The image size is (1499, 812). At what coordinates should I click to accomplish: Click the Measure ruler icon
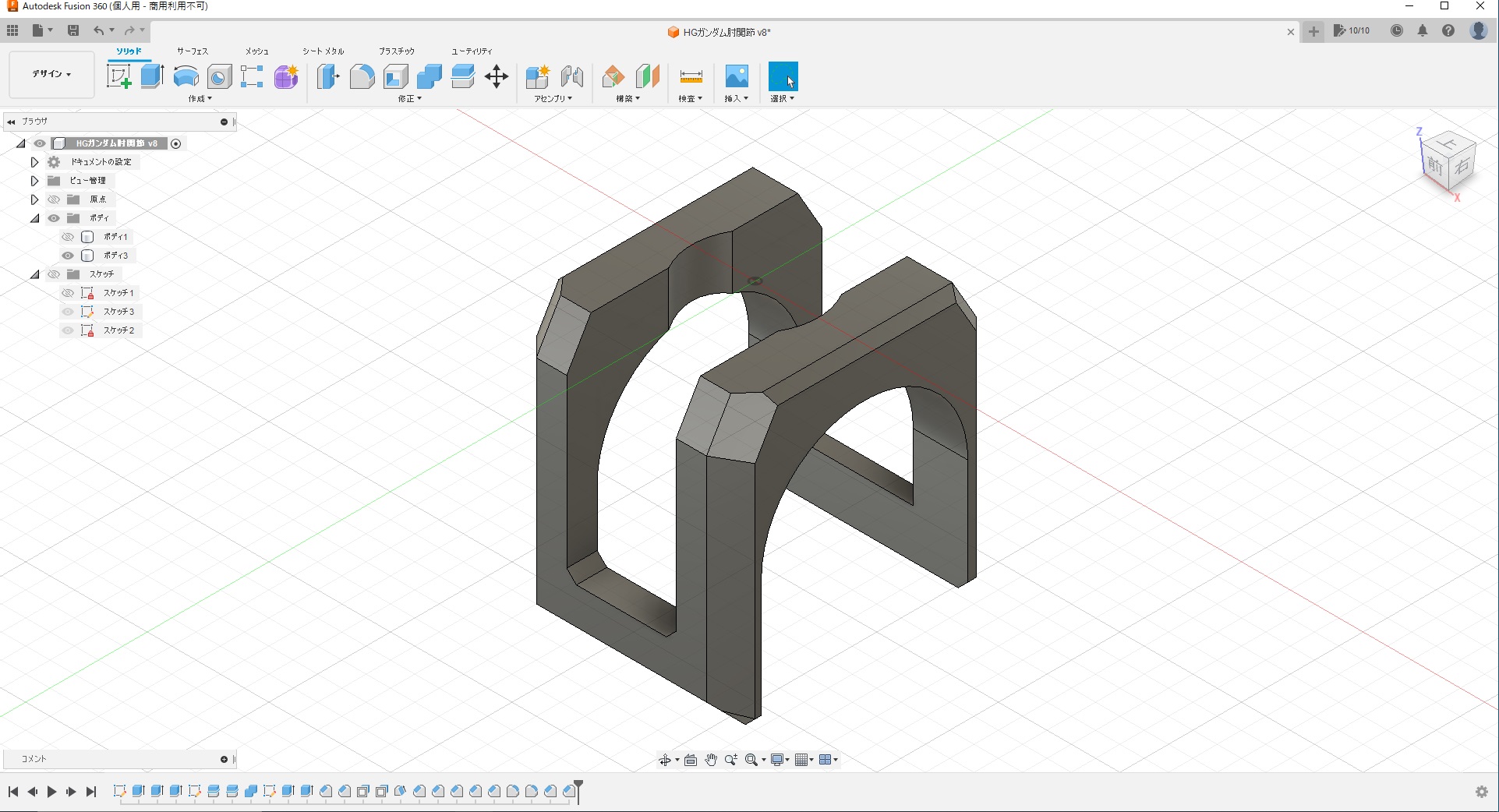[691, 76]
